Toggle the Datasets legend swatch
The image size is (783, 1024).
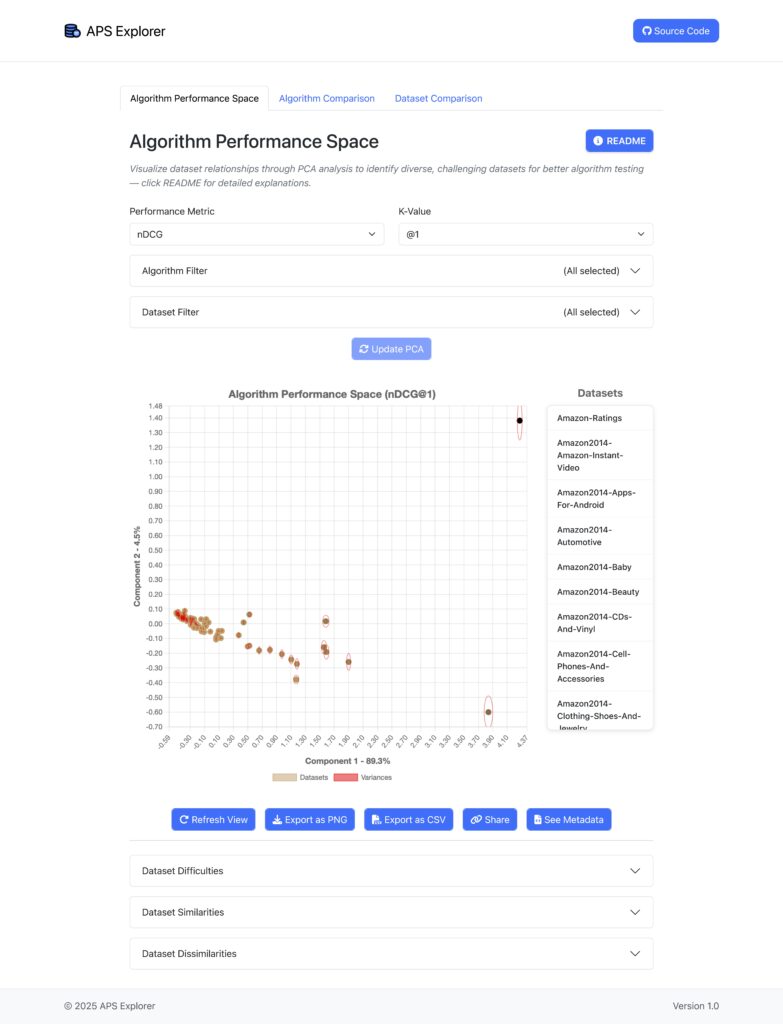(x=284, y=777)
